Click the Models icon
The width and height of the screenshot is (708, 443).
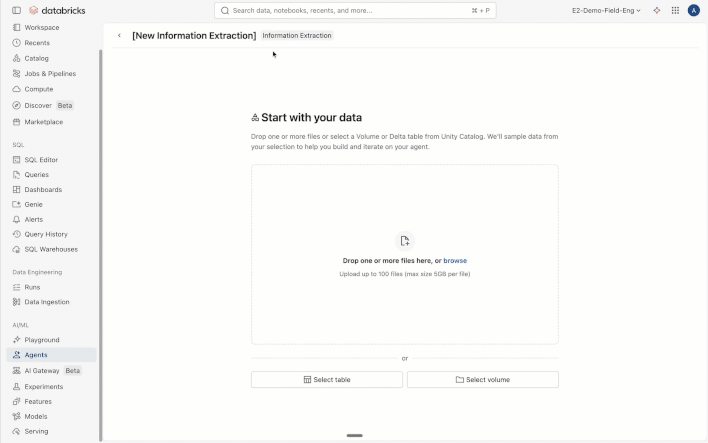[x=17, y=416]
